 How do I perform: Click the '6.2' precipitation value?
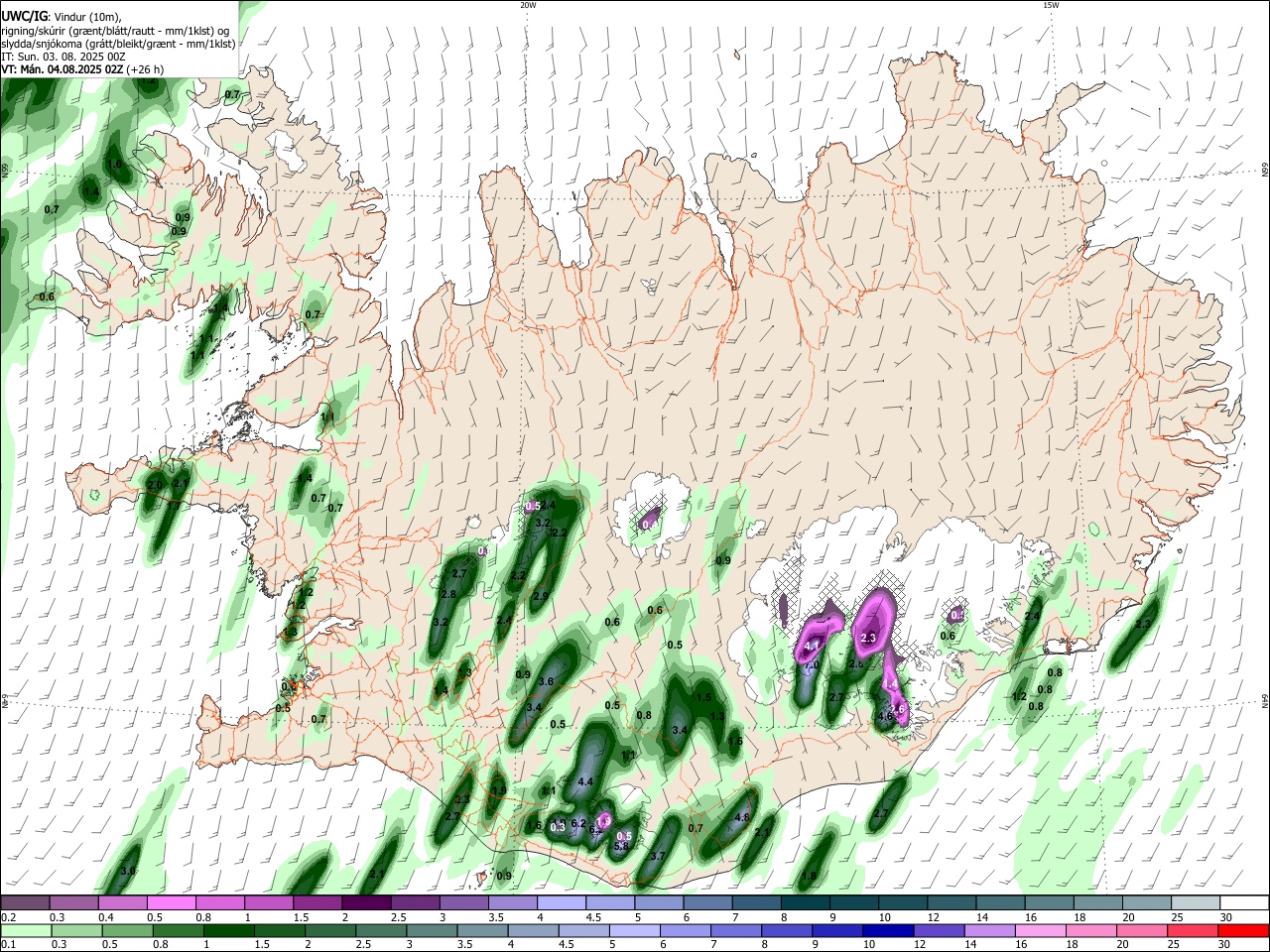pos(578,823)
